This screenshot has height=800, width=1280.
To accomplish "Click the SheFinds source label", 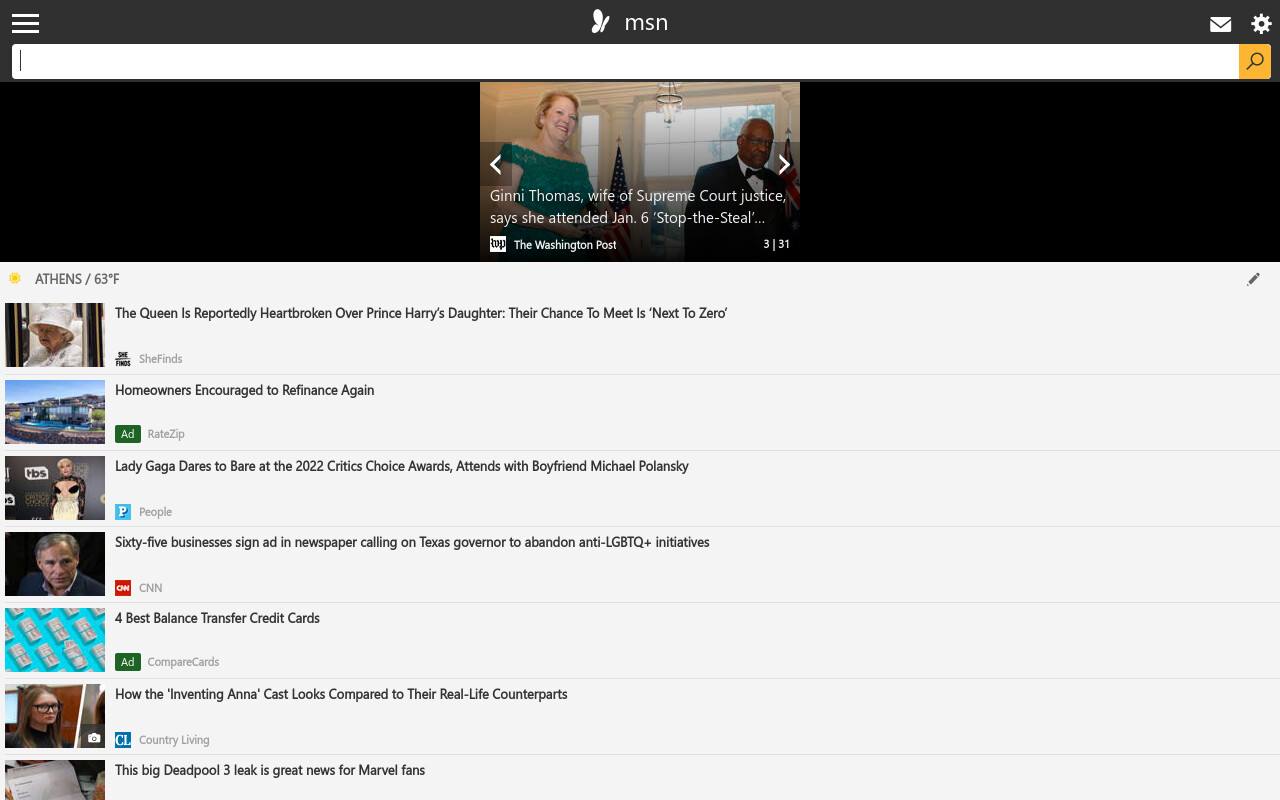I will tap(160, 359).
